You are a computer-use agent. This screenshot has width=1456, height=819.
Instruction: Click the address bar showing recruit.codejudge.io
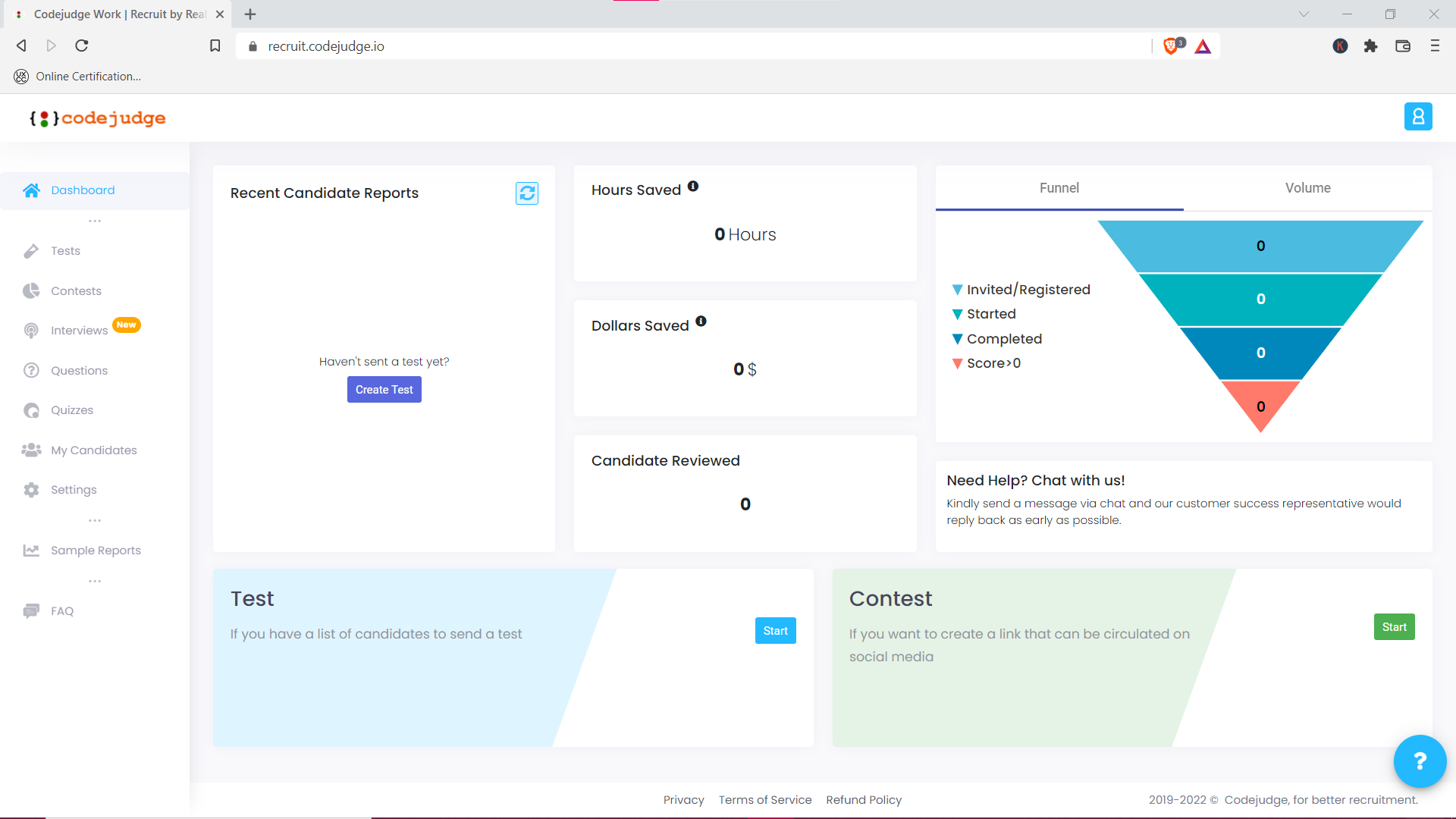pyautogui.click(x=325, y=45)
